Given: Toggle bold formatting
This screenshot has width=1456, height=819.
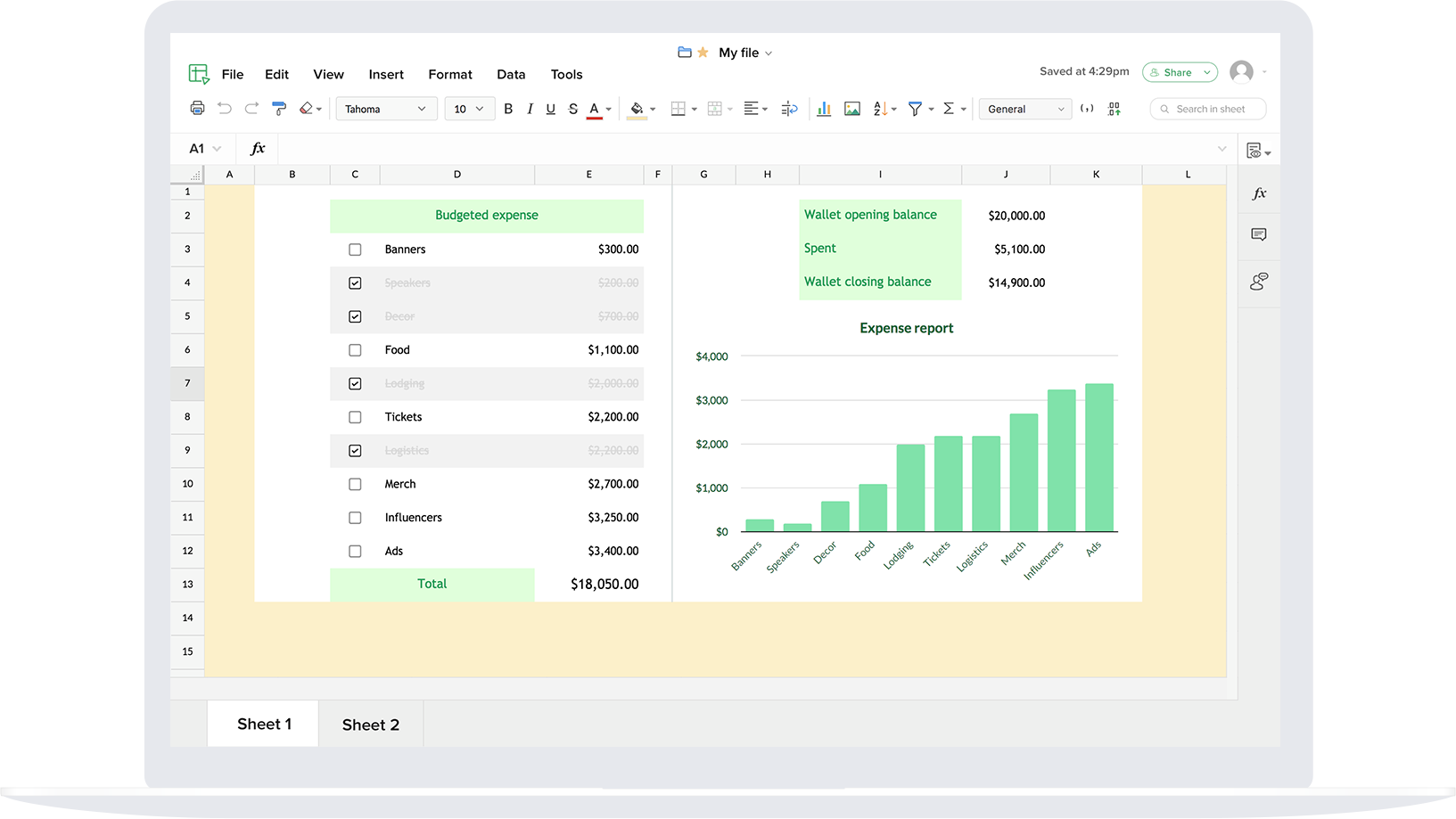Looking at the screenshot, I should [x=508, y=109].
